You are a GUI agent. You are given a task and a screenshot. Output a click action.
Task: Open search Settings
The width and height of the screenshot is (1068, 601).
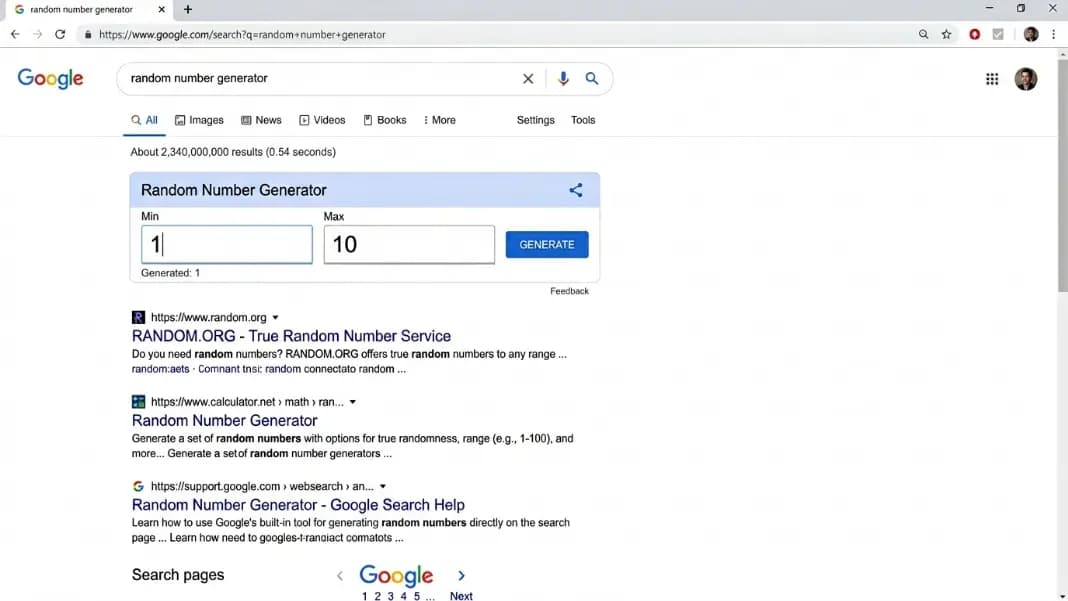pyautogui.click(x=535, y=120)
